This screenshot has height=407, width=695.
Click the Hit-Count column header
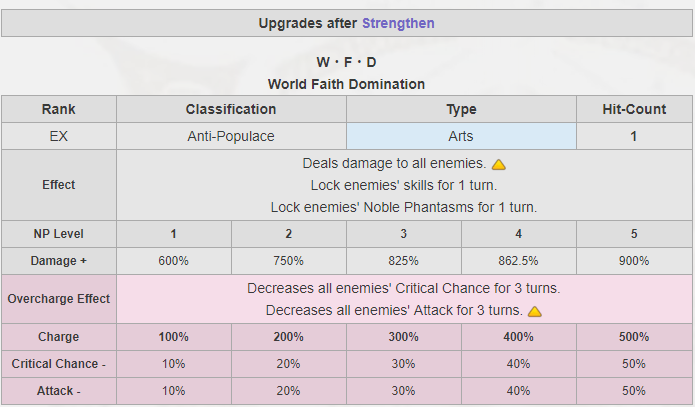(x=634, y=109)
